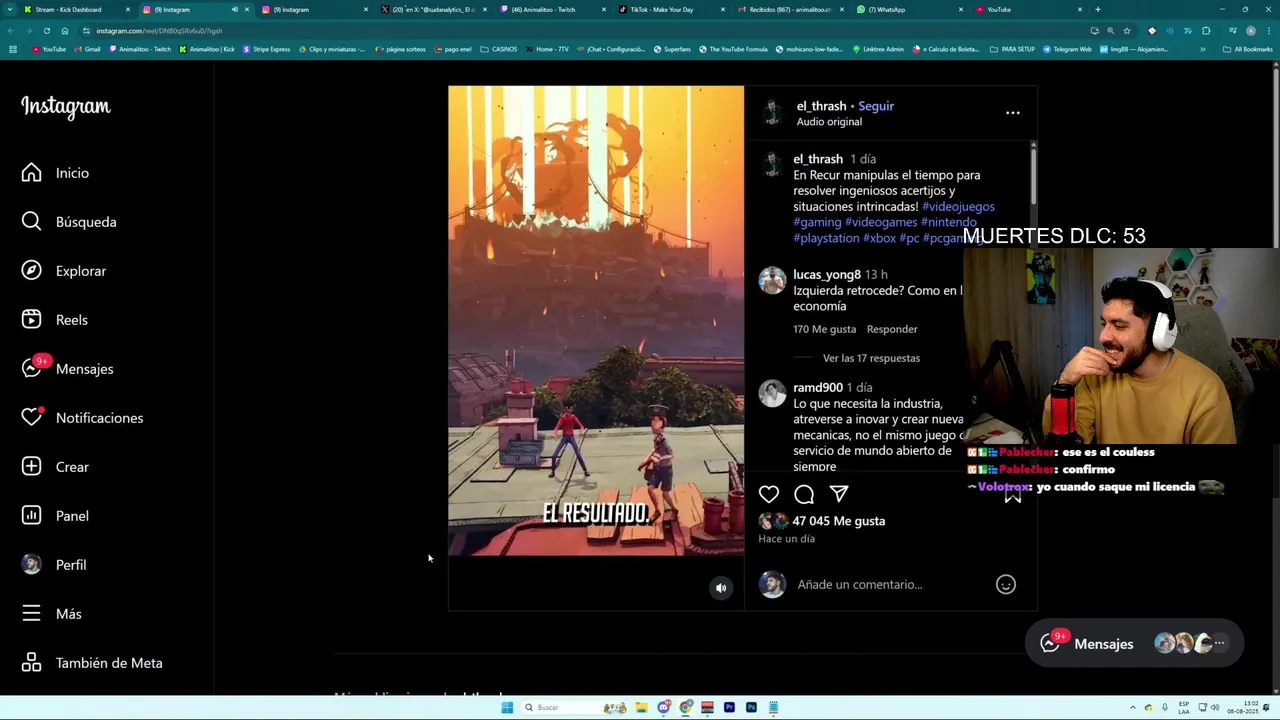This screenshot has width=1280, height=720.
Task: Switch to Stream - Kick Dashboard tab
Action: pyautogui.click(x=77, y=9)
